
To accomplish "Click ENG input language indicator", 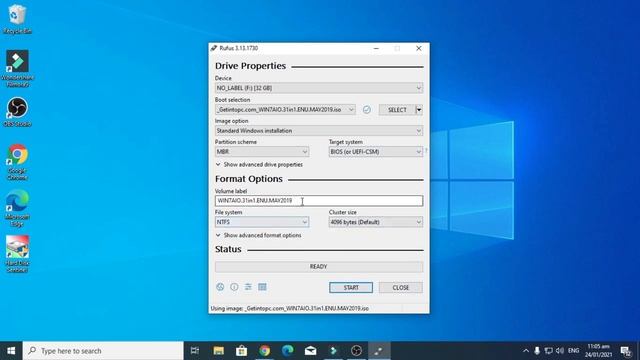I will [x=573, y=351].
